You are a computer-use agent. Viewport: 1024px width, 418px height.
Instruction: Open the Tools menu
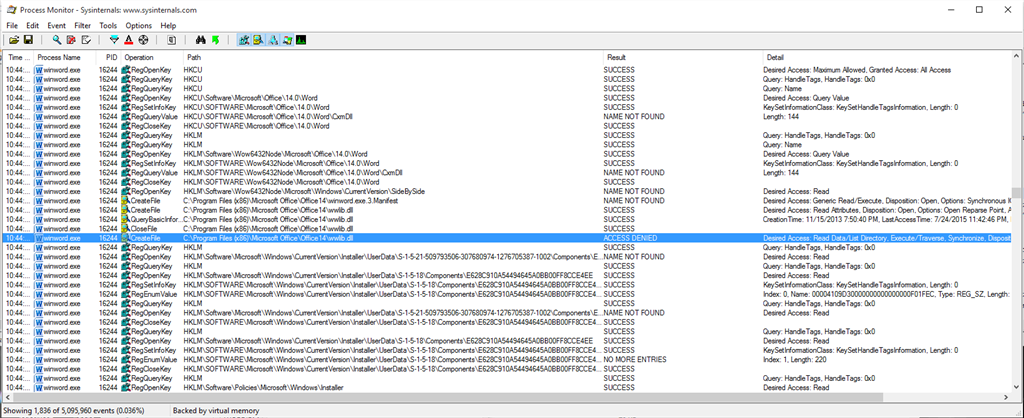tap(108, 25)
